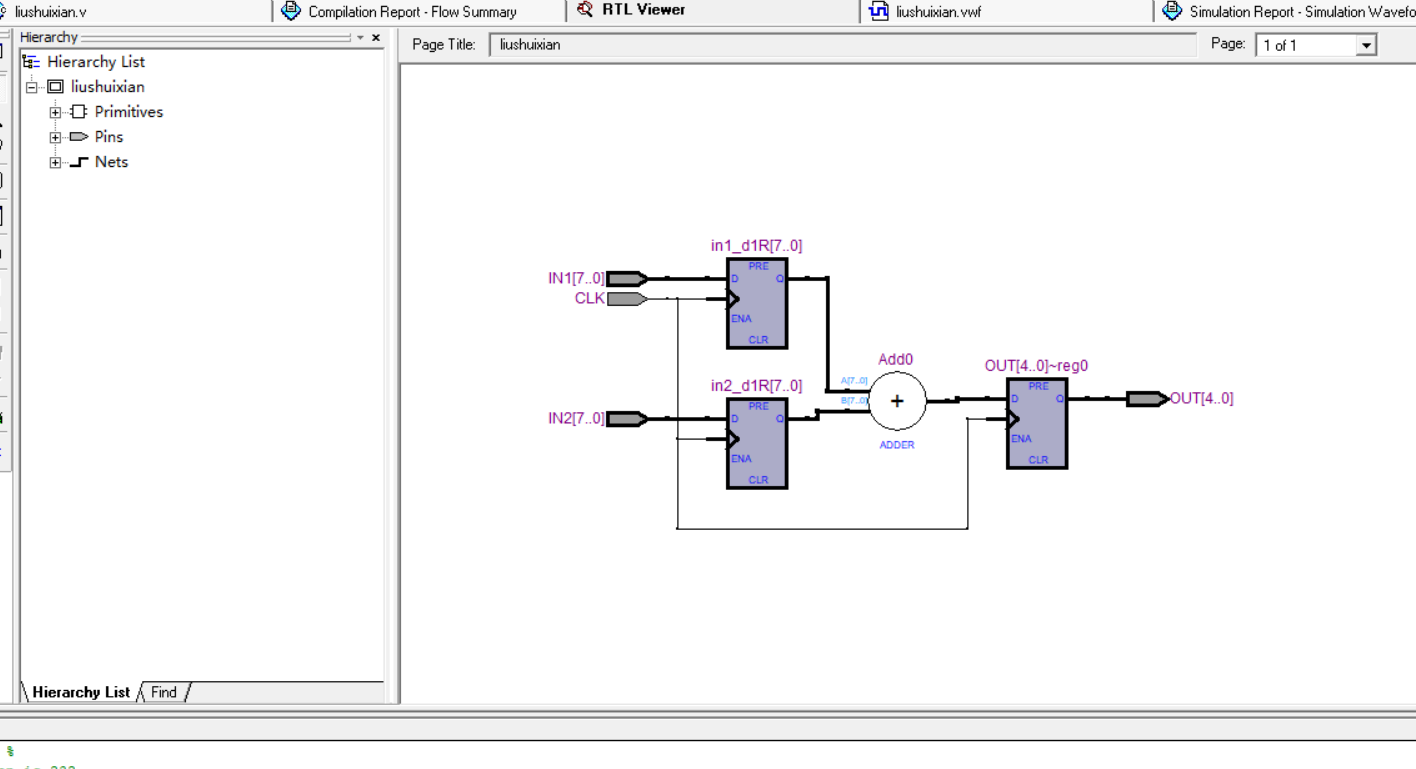Close the Hierarchy panel
Image resolution: width=1416 pixels, height=769 pixels.
click(x=376, y=37)
